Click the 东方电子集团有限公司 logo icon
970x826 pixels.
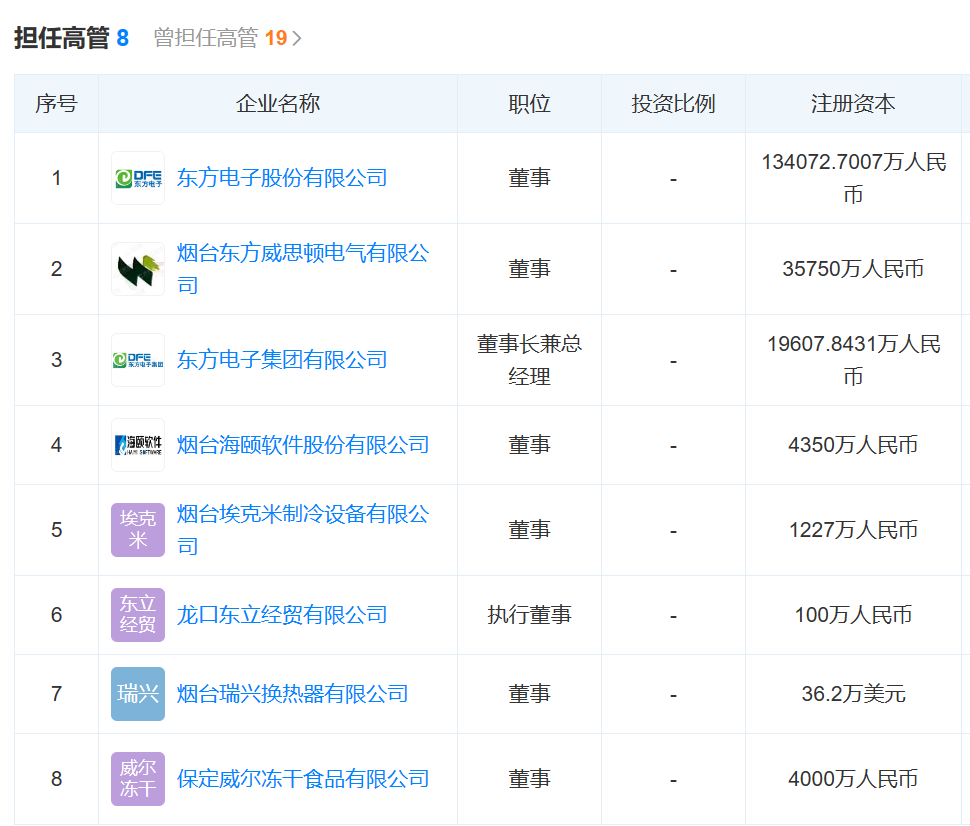point(138,360)
